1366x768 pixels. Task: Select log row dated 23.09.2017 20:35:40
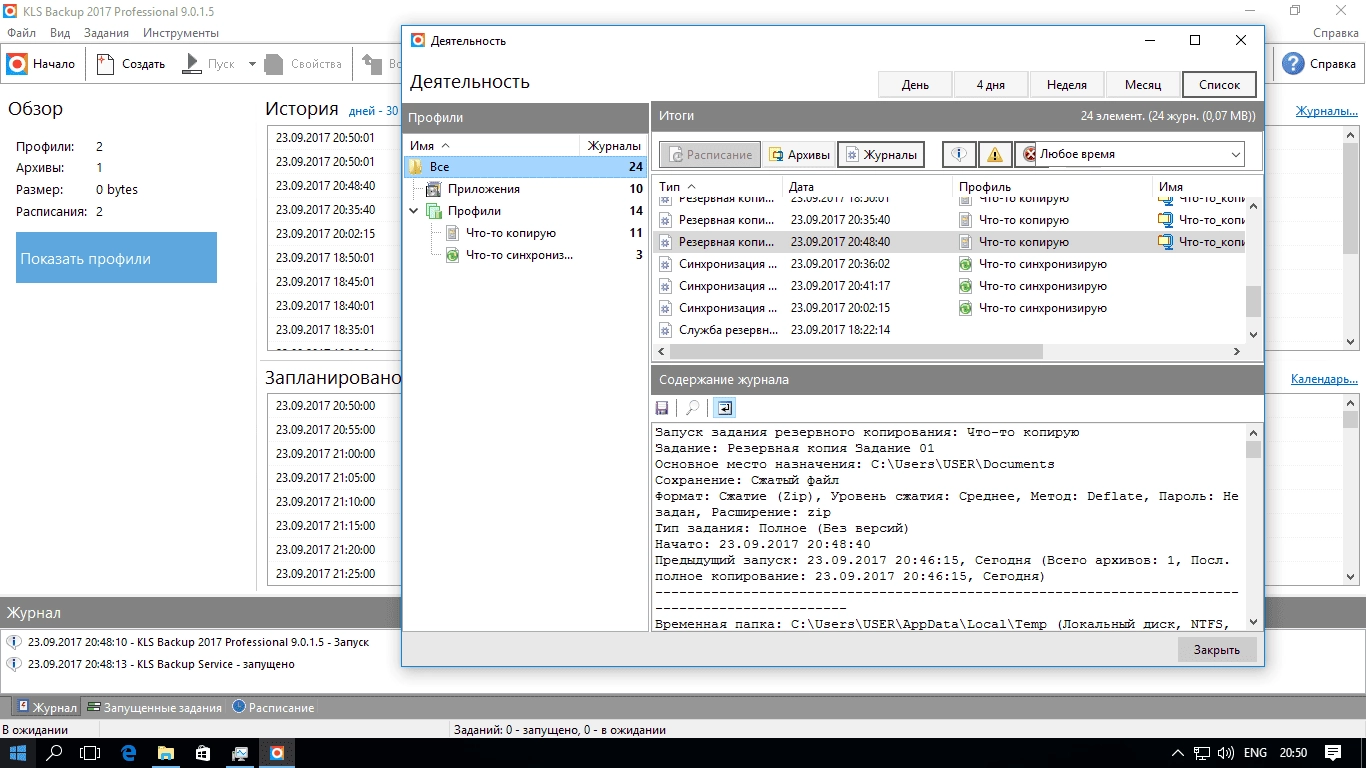pyautogui.click(x=949, y=220)
